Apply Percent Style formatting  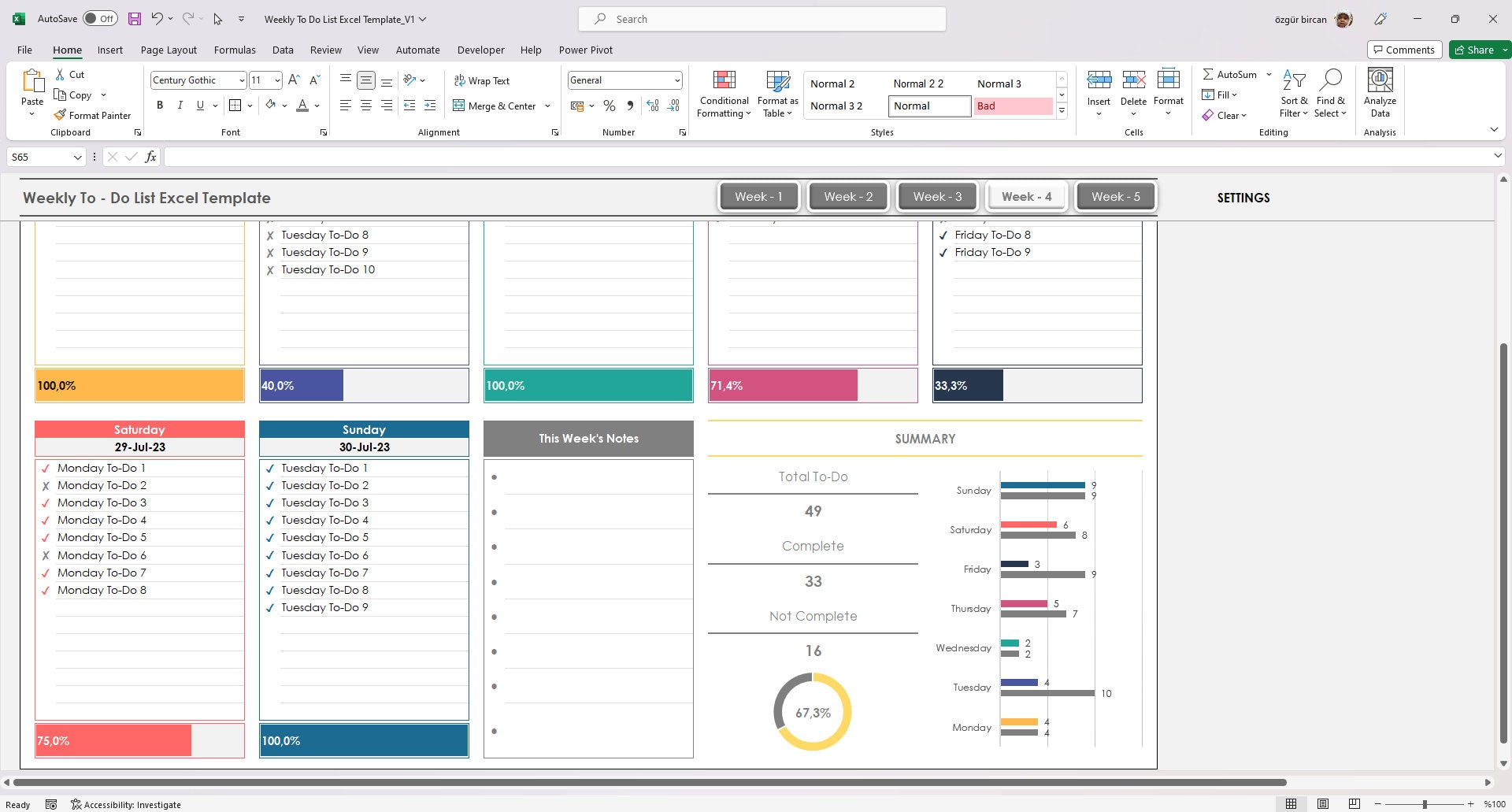pyautogui.click(x=609, y=105)
